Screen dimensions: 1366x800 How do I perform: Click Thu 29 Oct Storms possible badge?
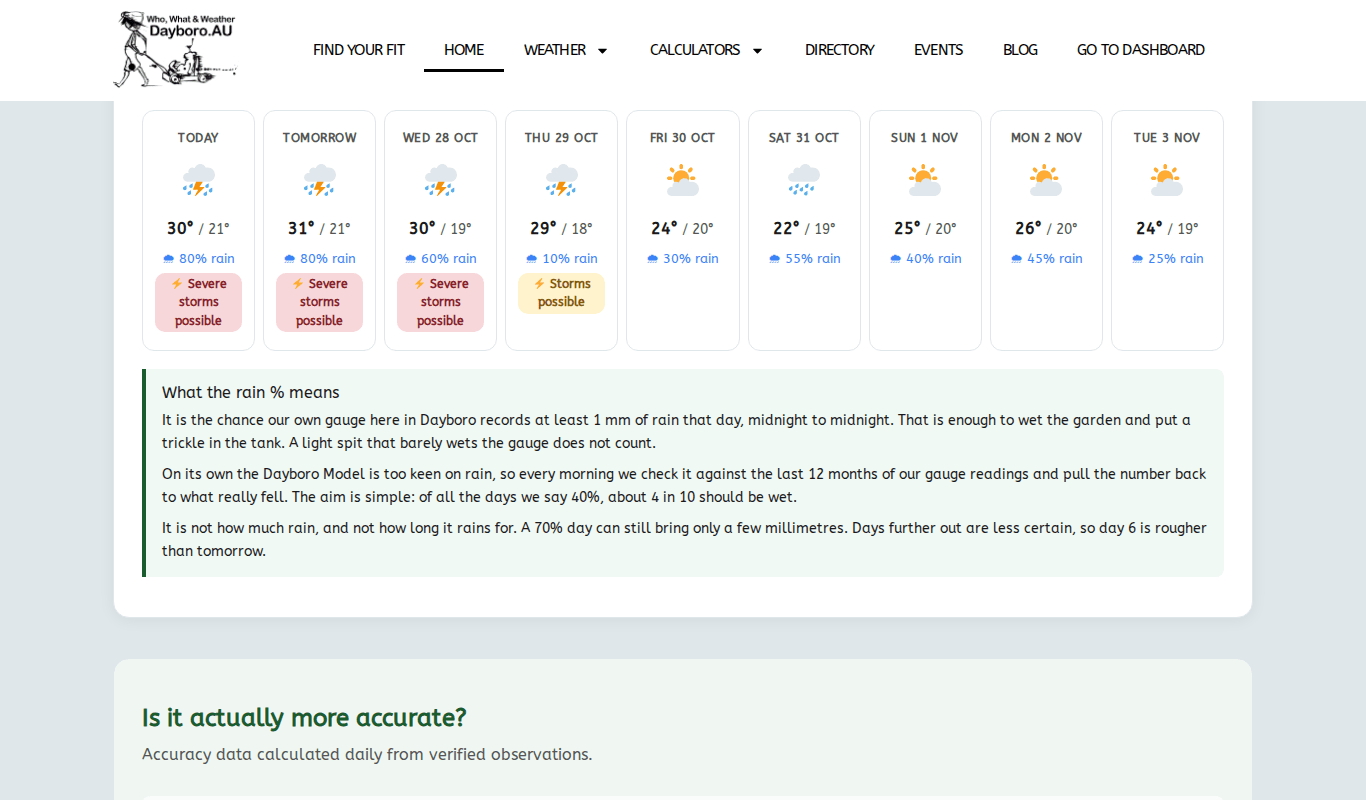point(561,293)
